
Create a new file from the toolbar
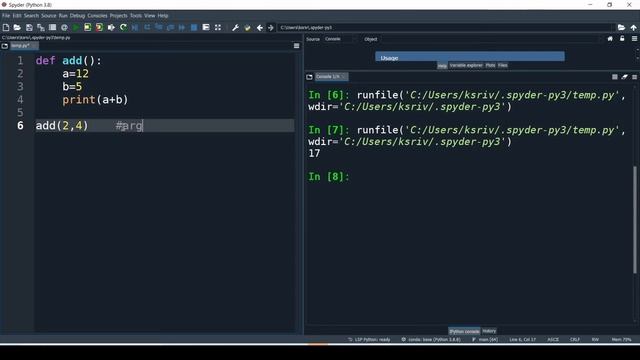(x=6, y=27)
